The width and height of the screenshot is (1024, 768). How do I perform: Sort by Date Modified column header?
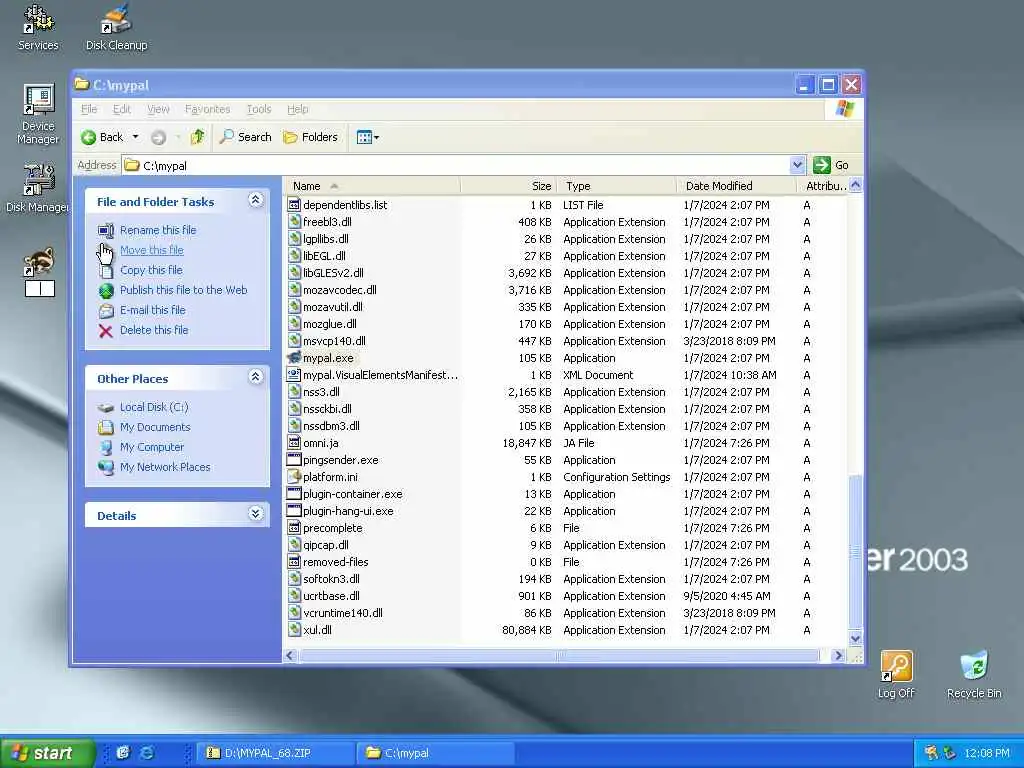pos(737,186)
